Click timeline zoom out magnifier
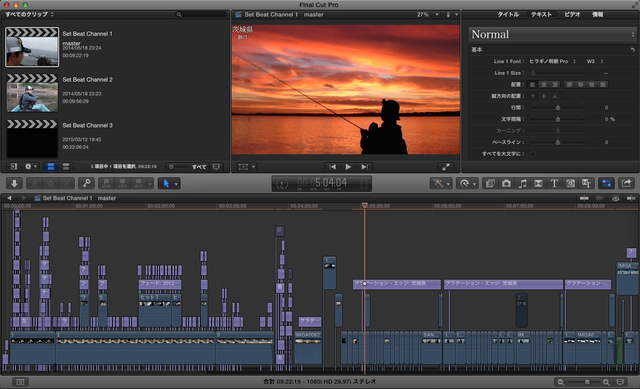The width and height of the screenshot is (640, 389). 561,382
